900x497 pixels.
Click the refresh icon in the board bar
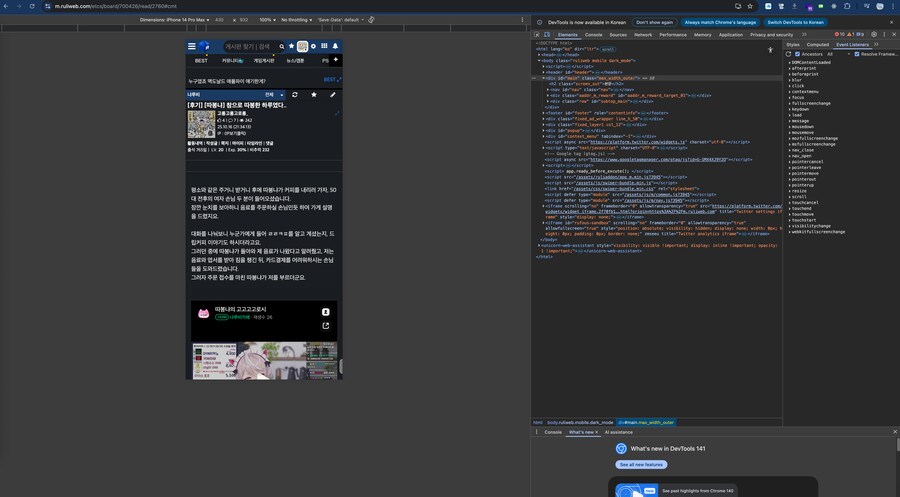point(295,95)
